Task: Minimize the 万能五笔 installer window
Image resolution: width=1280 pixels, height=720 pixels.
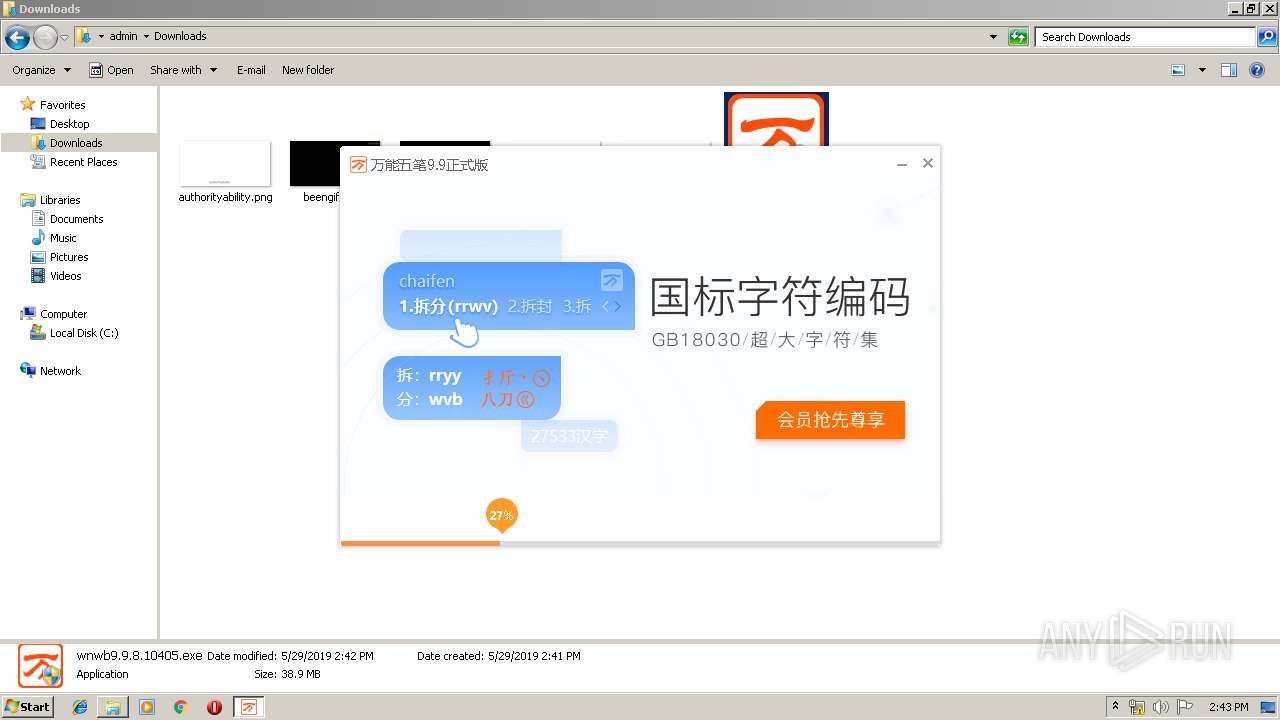Action: point(902,164)
